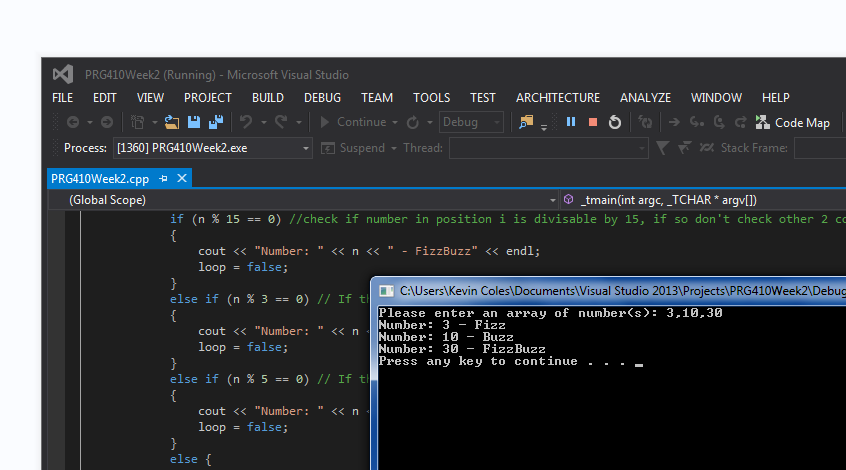Click the New Project toolbar icon
Viewport: 846px width, 470px height.
138,122
